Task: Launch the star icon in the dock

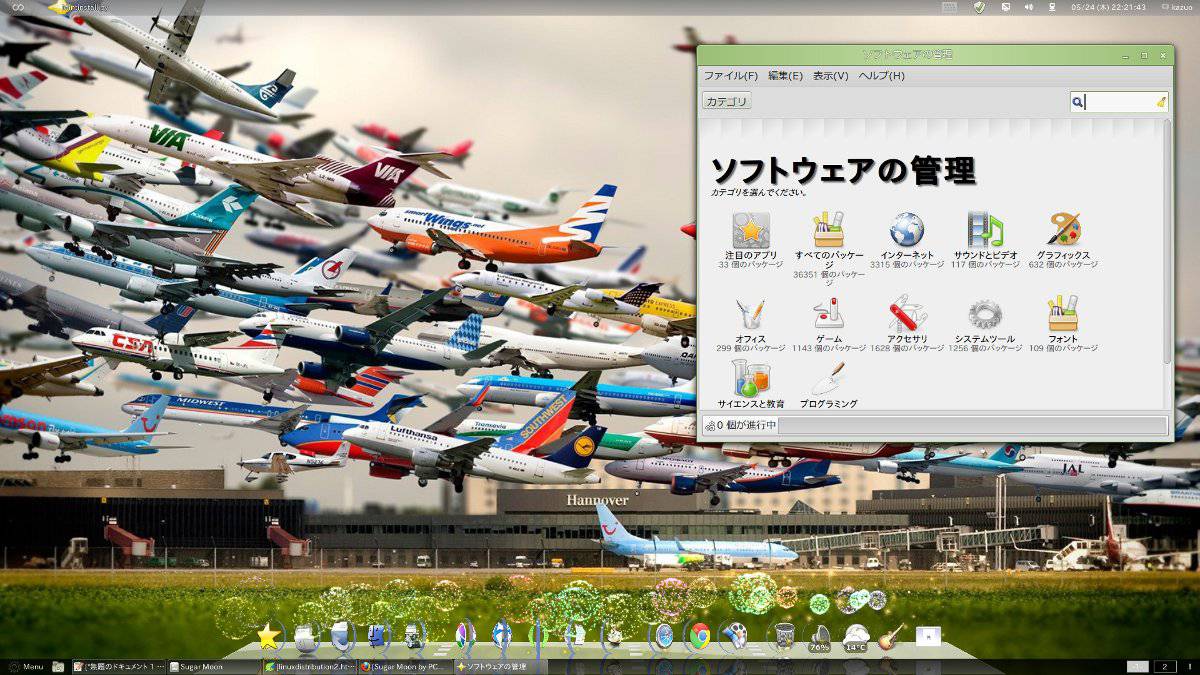Action: pyautogui.click(x=268, y=636)
